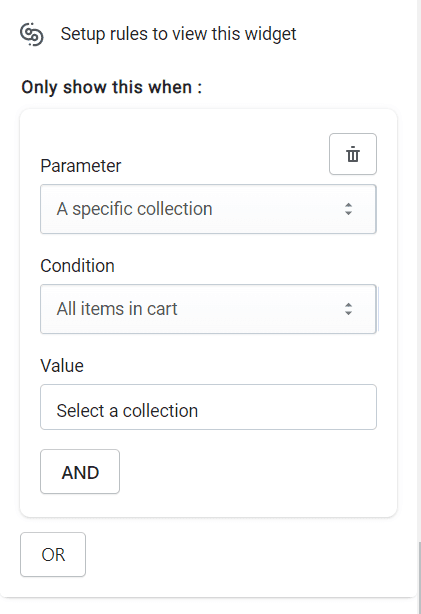Click the Value field label

(62, 366)
